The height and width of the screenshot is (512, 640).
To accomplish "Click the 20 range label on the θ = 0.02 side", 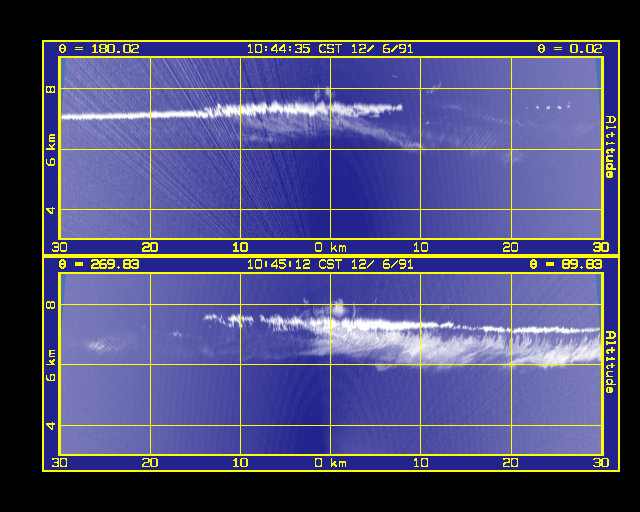I will 511,247.
